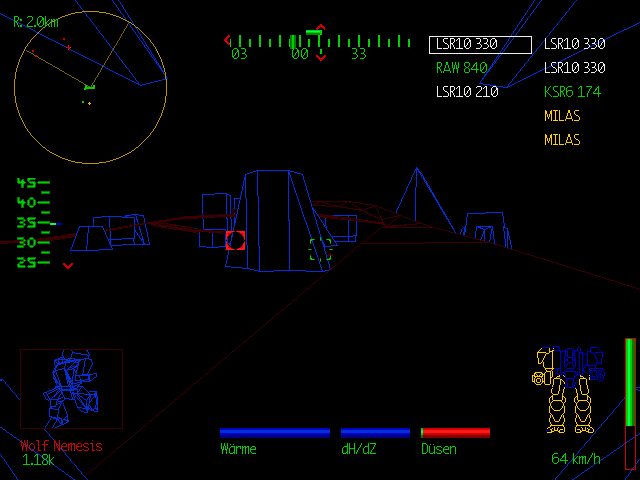Viewport: 640px width, 480px height.
Task: Click the red left arrow on compass strip
Action: click(x=227, y=40)
